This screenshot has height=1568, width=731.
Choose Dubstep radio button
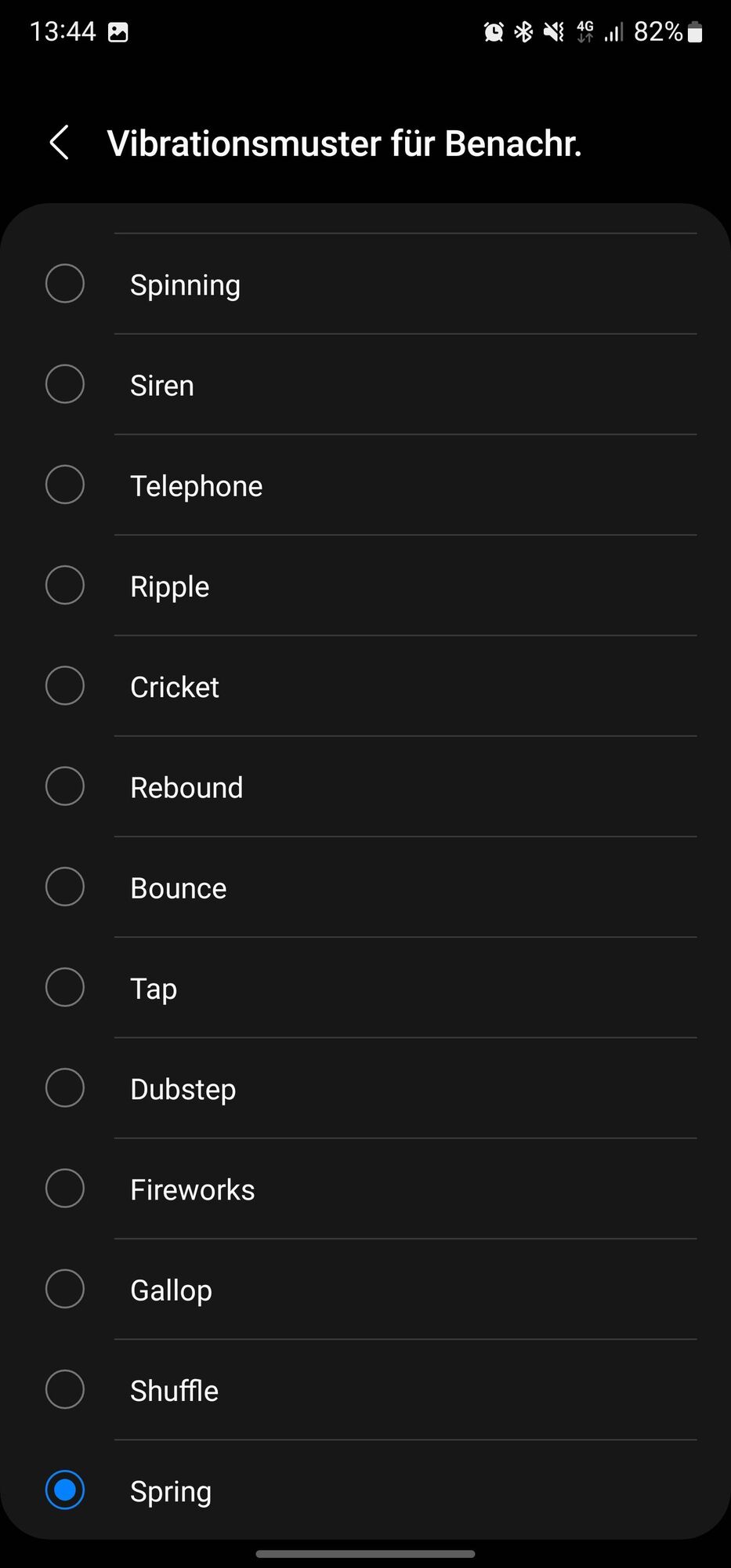(65, 1088)
